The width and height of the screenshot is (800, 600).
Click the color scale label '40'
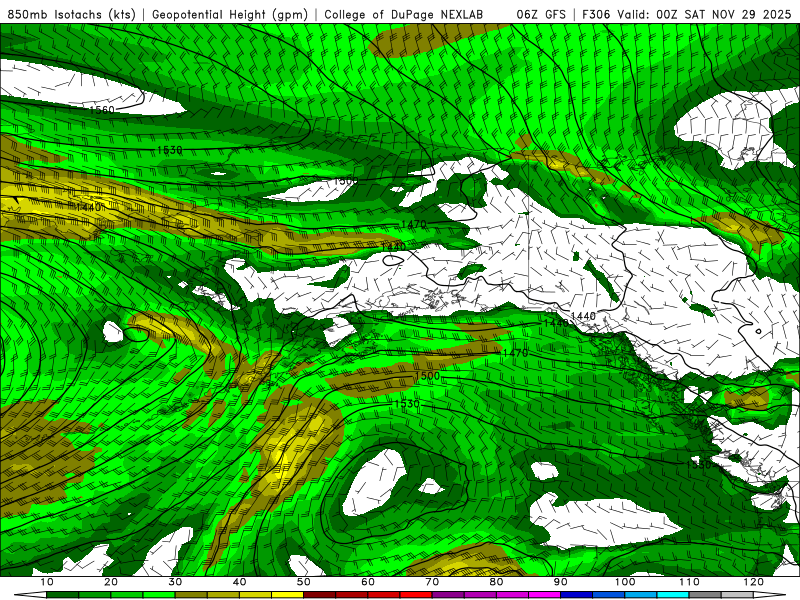(x=239, y=582)
